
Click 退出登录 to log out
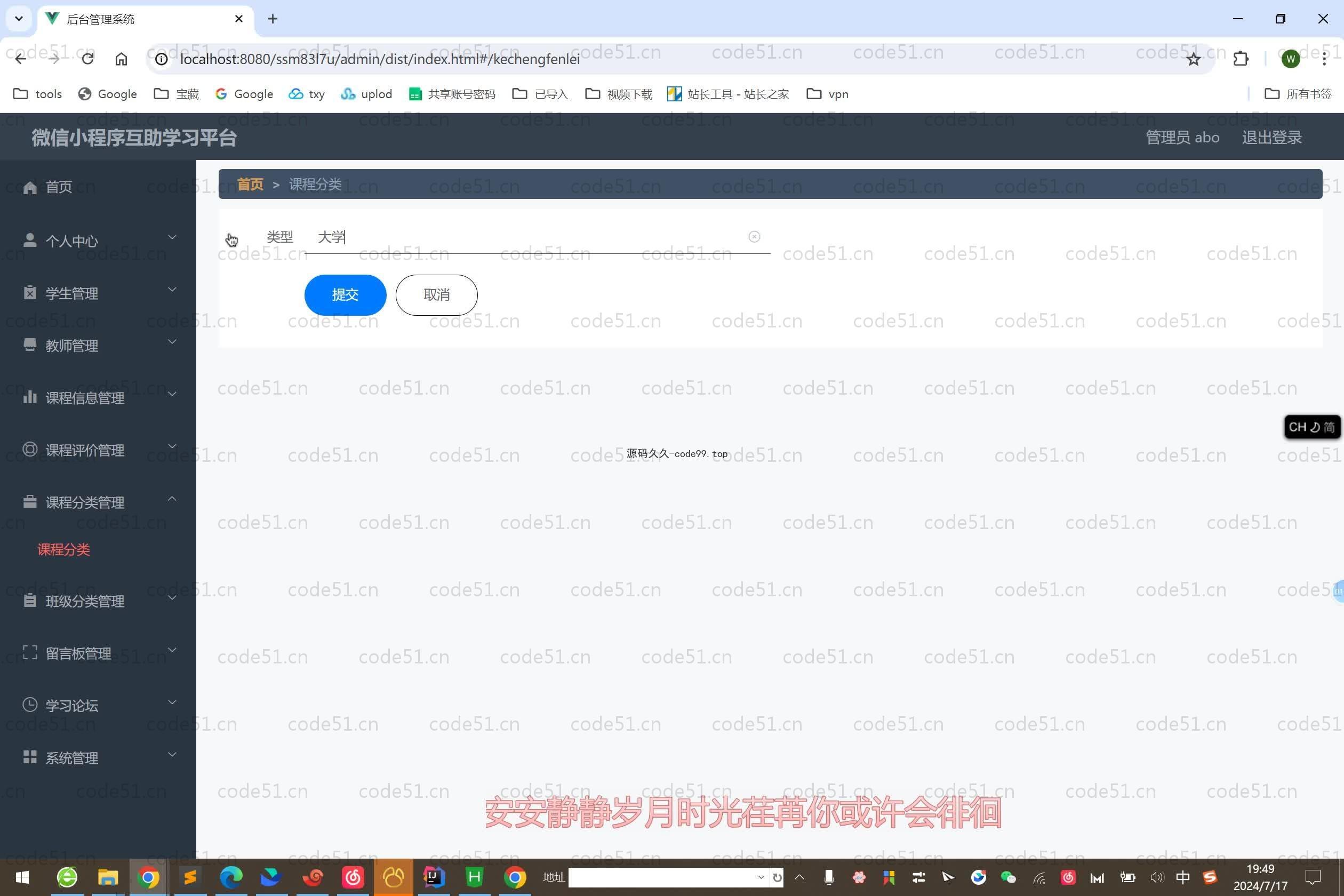click(x=1272, y=137)
